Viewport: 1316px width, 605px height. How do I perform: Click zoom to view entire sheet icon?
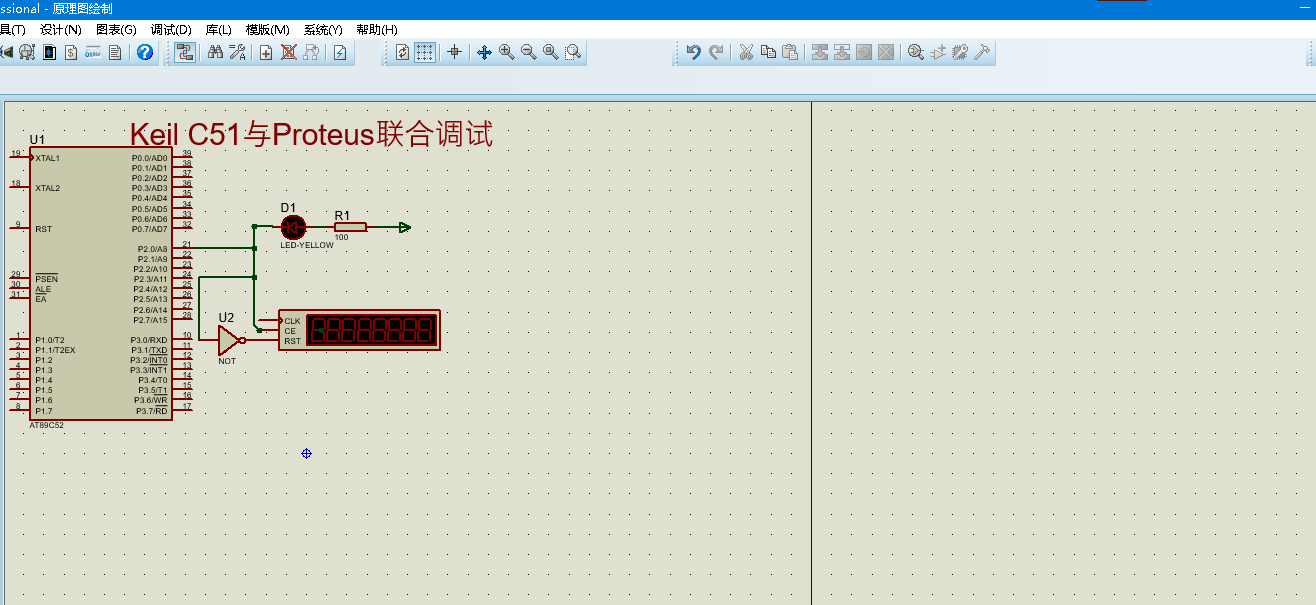tap(551, 52)
